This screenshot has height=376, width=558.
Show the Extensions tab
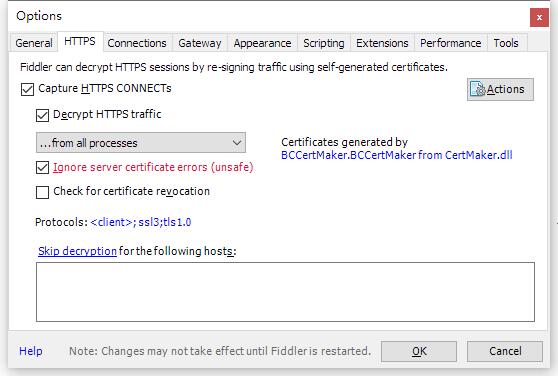[382, 43]
